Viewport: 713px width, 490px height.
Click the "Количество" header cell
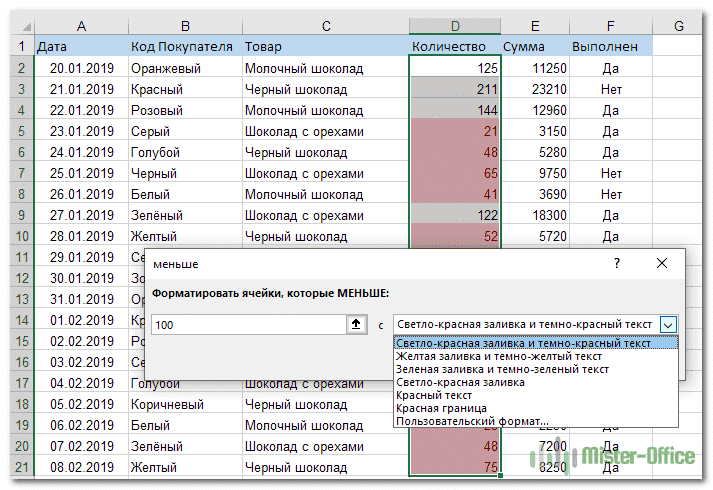[455, 46]
